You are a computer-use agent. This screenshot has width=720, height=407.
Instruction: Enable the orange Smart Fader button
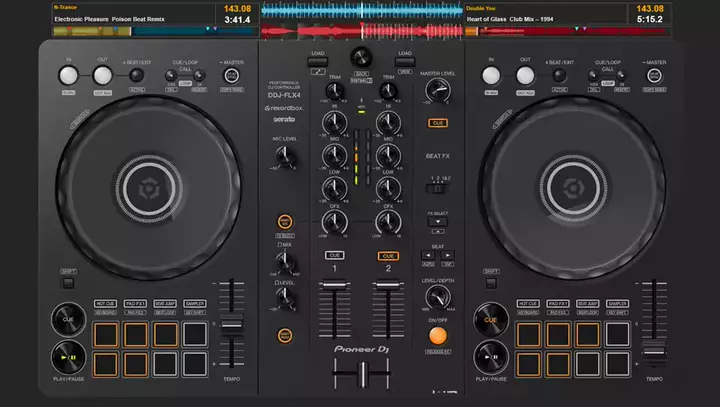(x=285, y=335)
